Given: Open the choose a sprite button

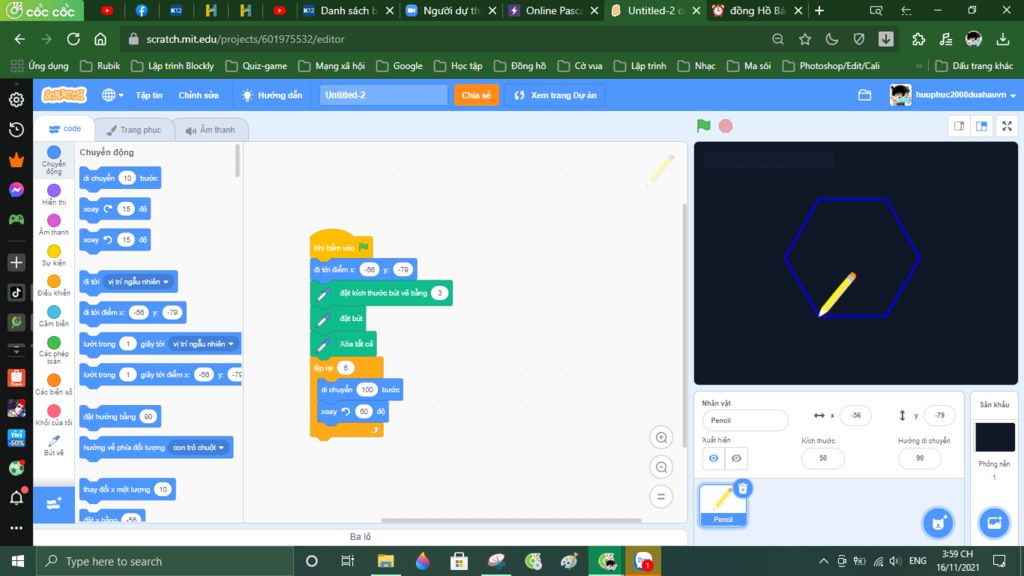Looking at the screenshot, I should pos(938,522).
